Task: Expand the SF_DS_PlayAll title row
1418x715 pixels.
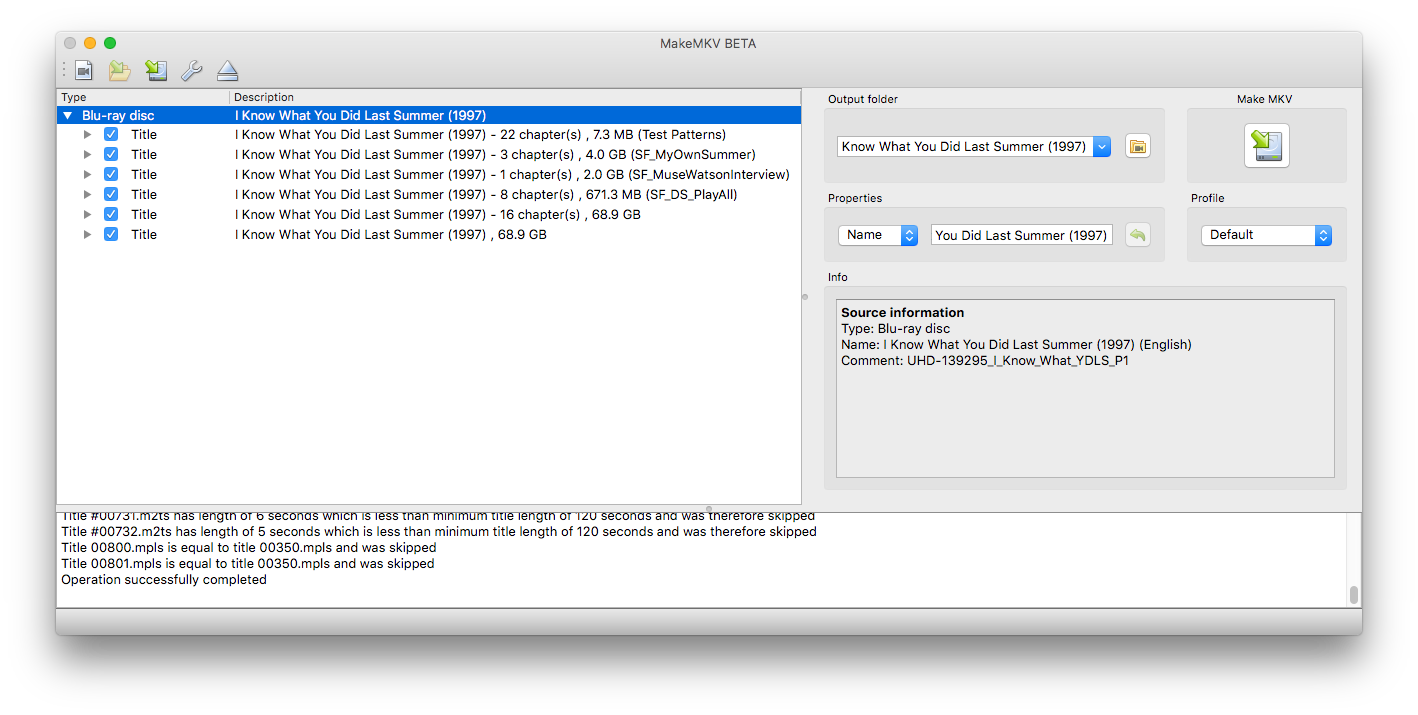Action: [88, 194]
